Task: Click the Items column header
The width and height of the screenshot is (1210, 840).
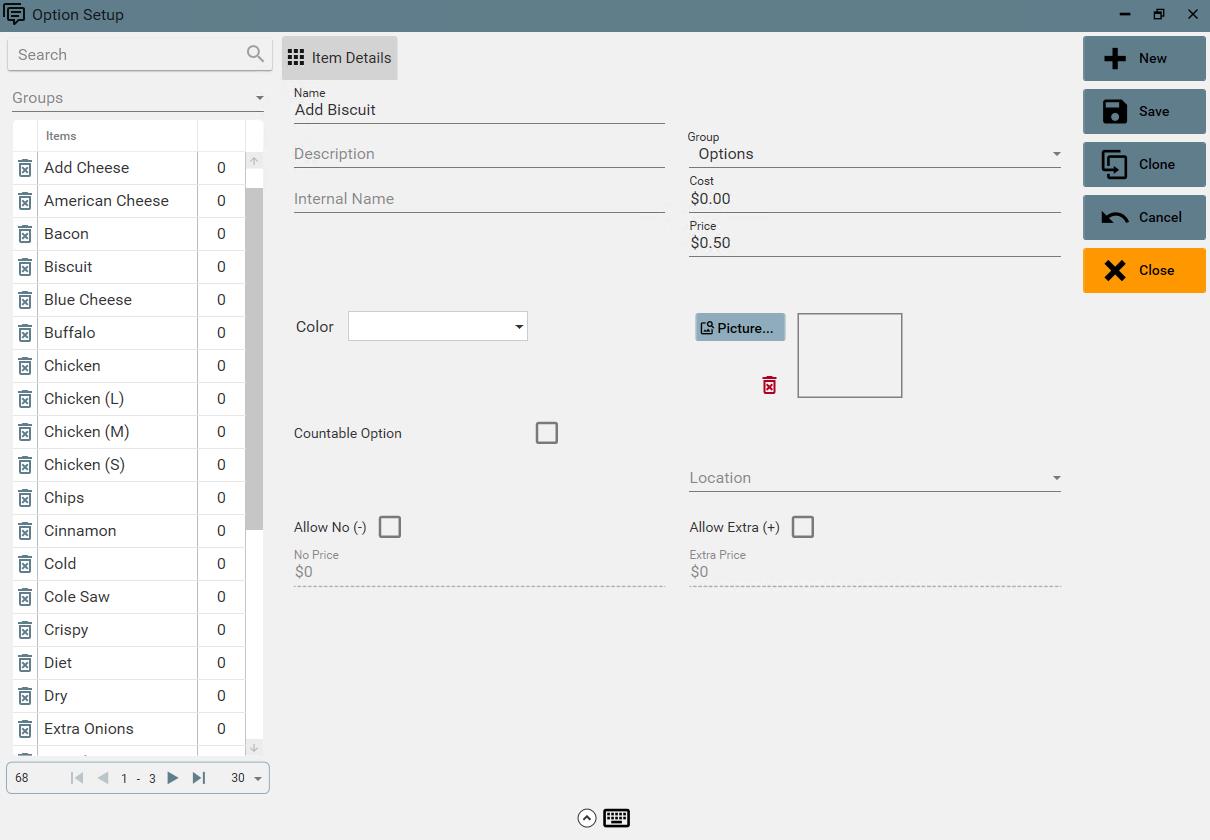Action: tap(117, 136)
